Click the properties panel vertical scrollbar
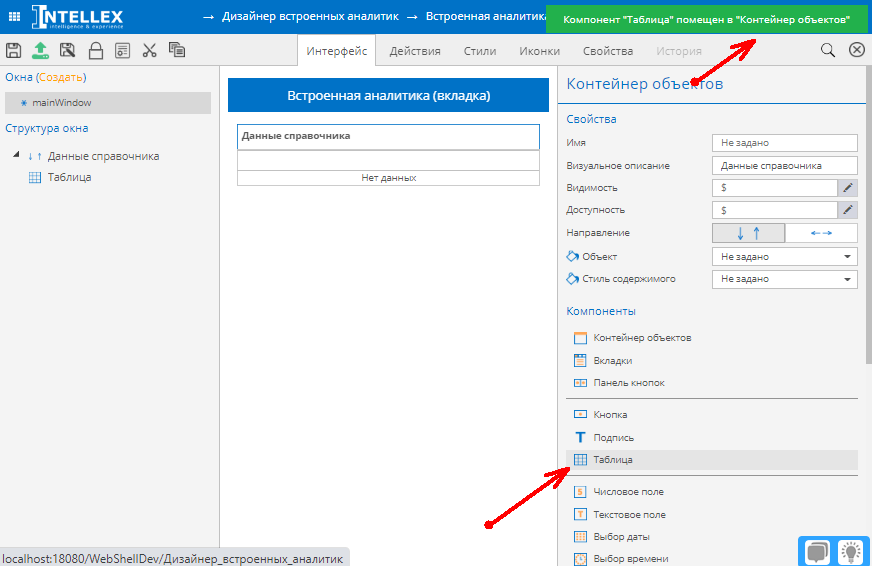The image size is (872, 566). coord(869,215)
